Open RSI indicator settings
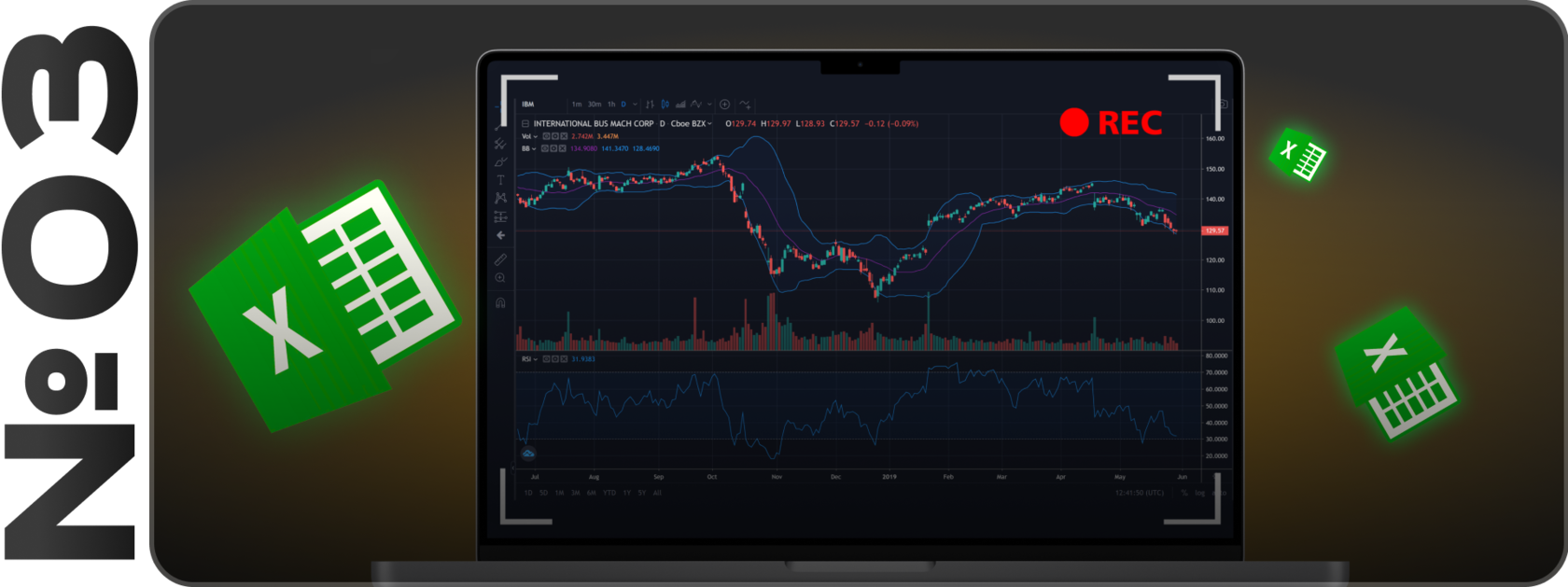The image size is (1568, 587). point(555,359)
